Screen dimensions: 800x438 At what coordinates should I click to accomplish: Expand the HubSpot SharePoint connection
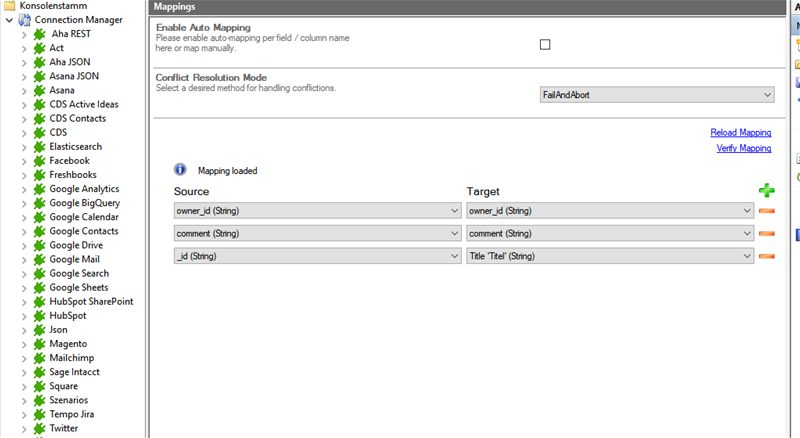[x=24, y=301]
